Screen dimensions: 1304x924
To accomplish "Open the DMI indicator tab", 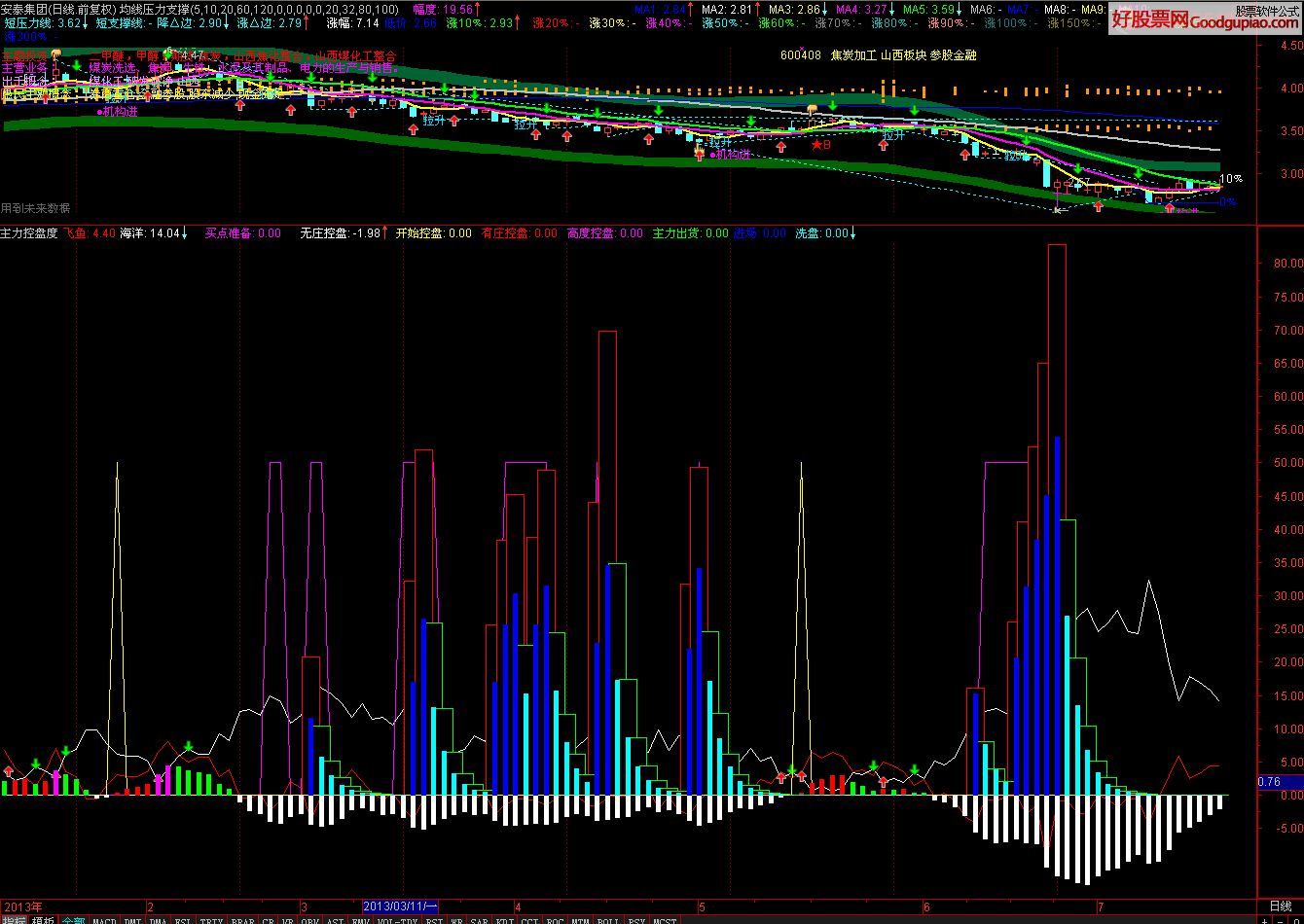I will [133, 918].
